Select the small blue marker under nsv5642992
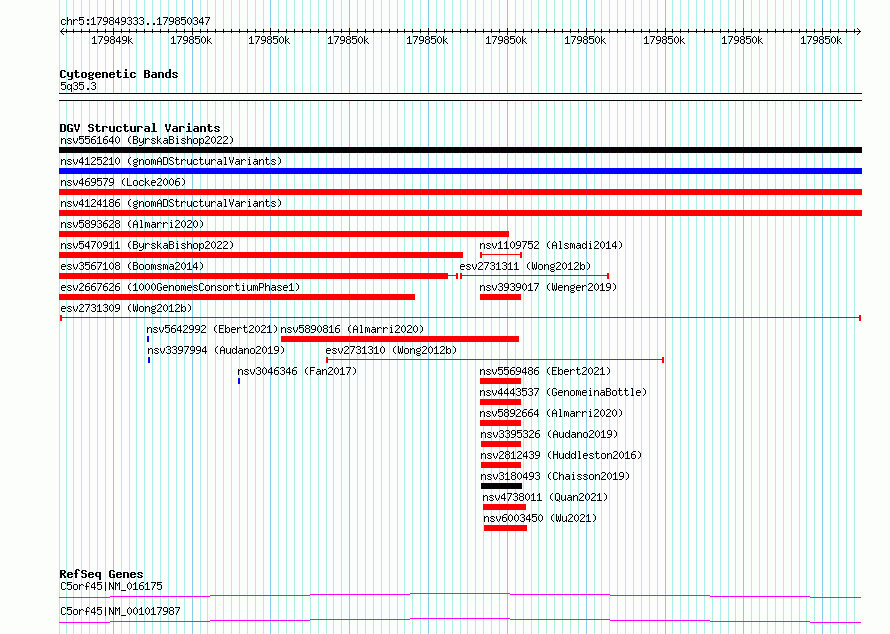 coord(148,339)
